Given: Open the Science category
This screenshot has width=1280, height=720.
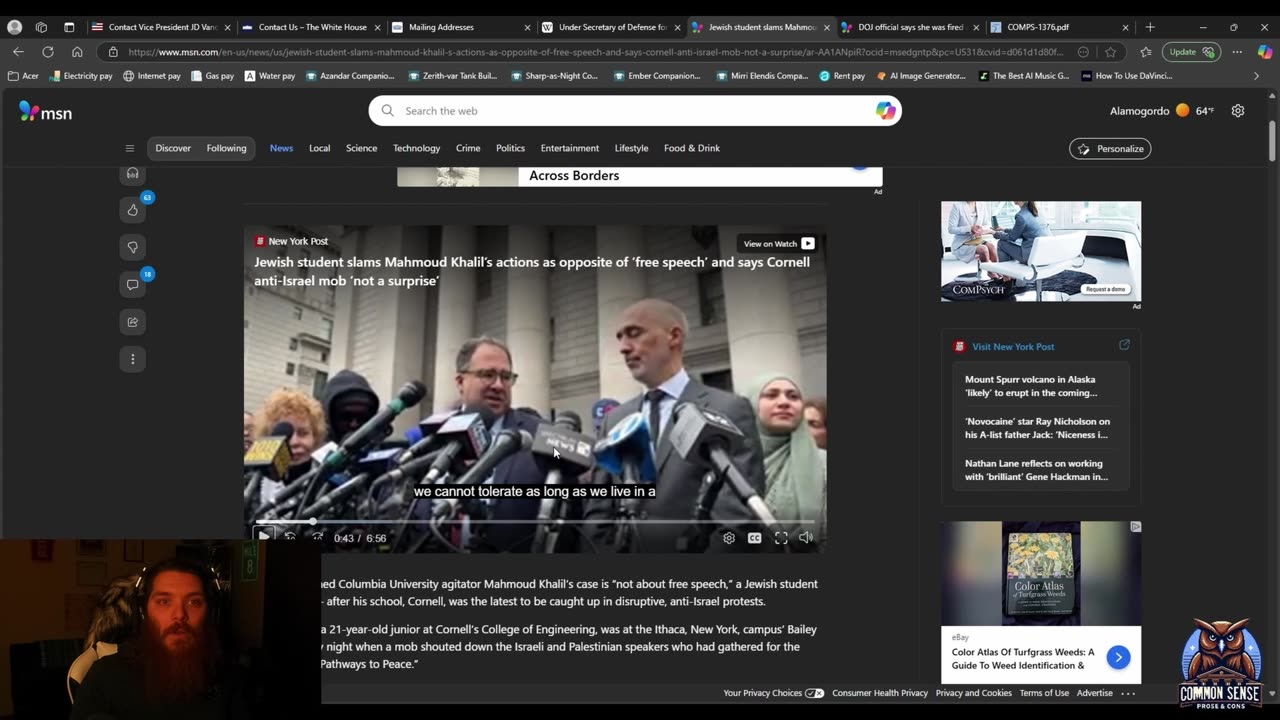Looking at the screenshot, I should click(x=362, y=148).
